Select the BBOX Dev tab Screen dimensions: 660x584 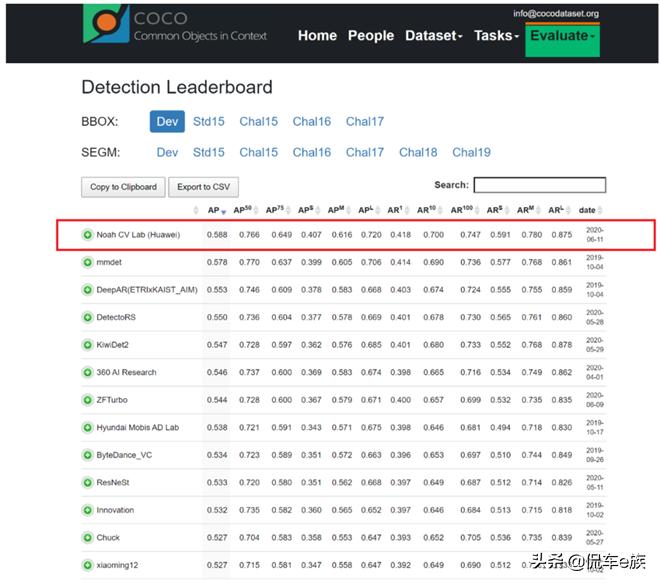pyautogui.click(x=167, y=122)
